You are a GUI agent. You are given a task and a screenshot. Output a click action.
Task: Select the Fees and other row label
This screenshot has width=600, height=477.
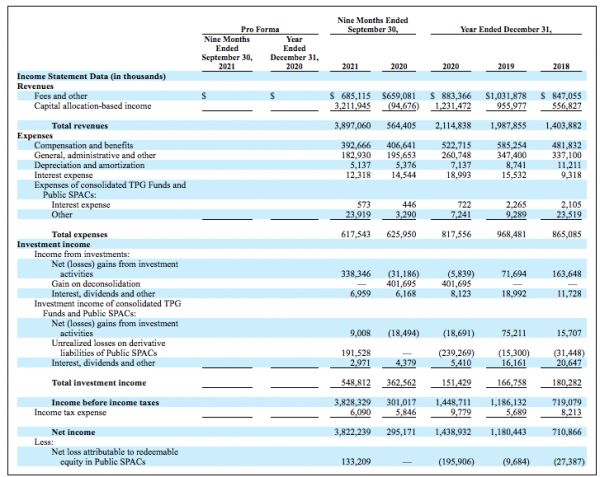62,93
